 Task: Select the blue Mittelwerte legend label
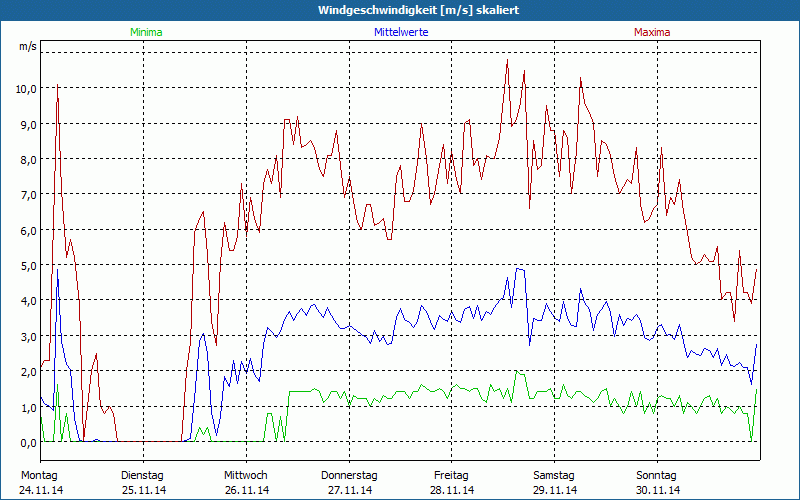pyautogui.click(x=401, y=32)
